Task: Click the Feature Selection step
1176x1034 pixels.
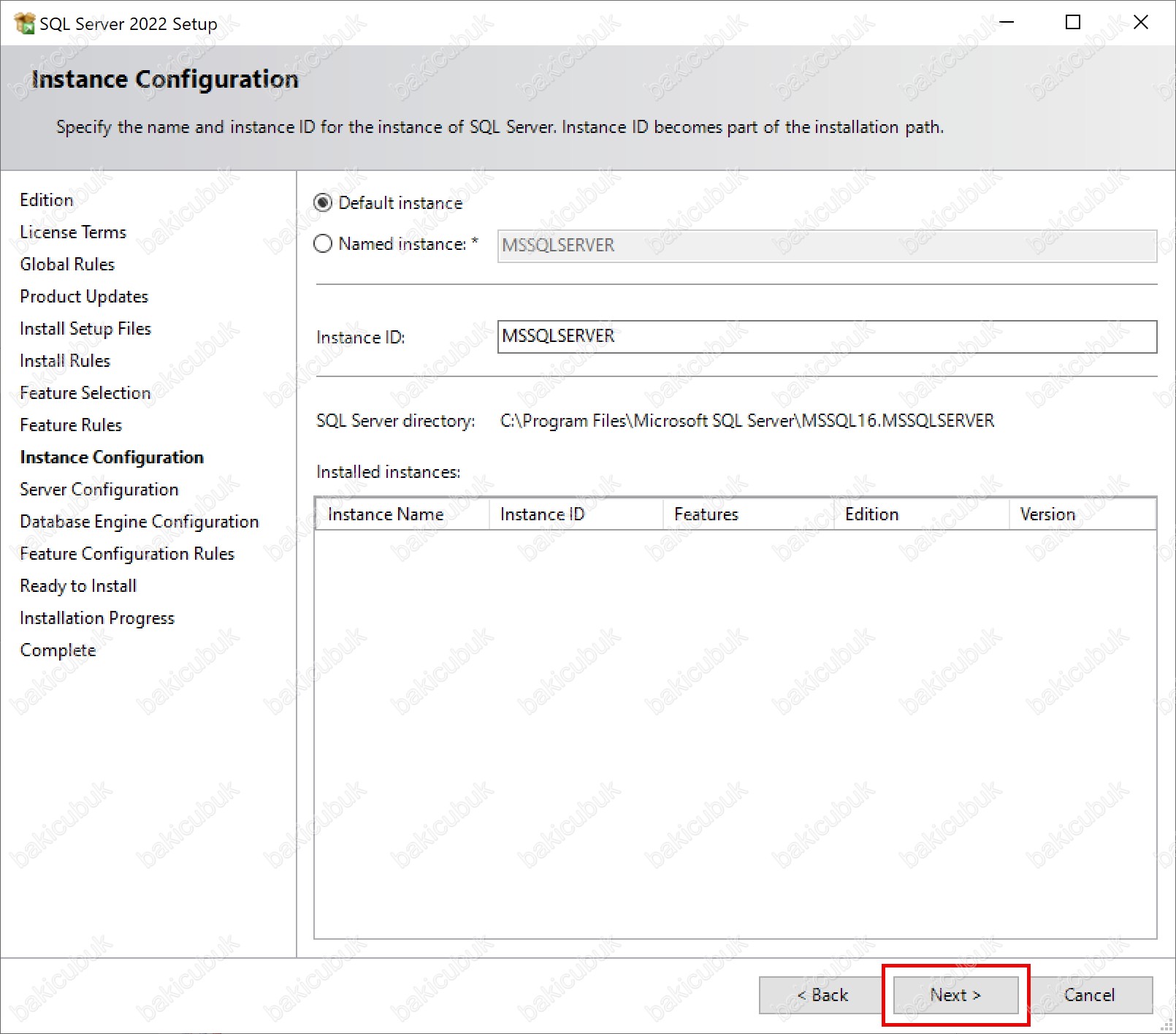Action: click(x=85, y=392)
